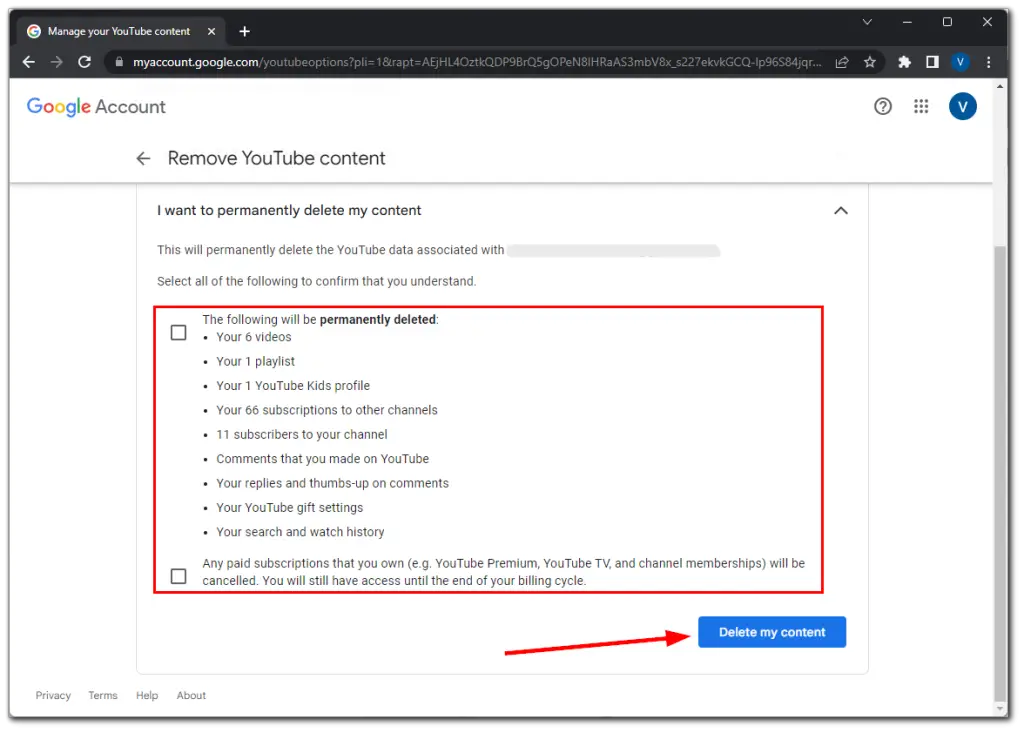Open the Chrome extensions puzzle icon
This screenshot has height=733, width=1024.
pyautogui.click(x=903, y=62)
